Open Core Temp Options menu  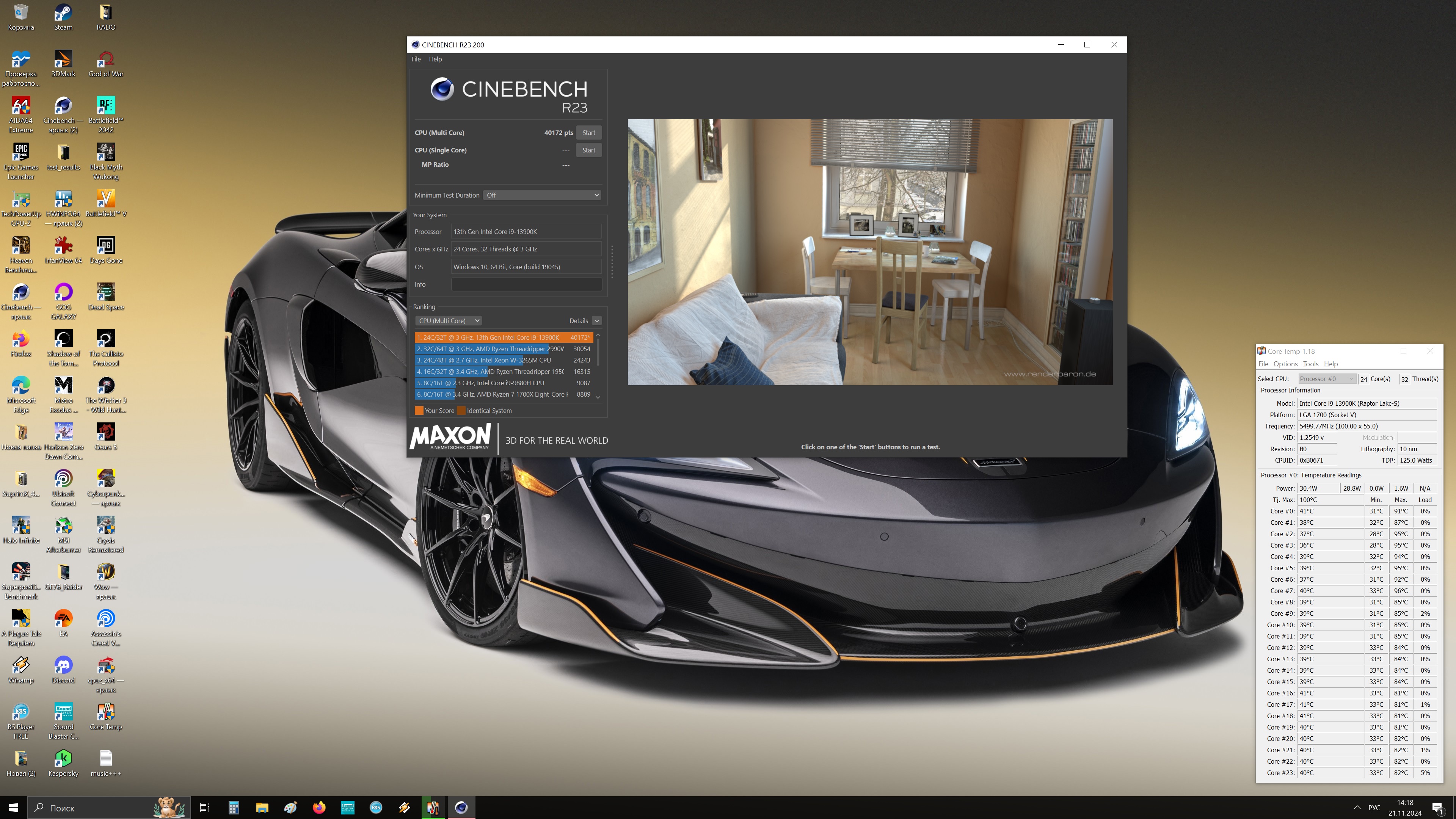(1285, 364)
